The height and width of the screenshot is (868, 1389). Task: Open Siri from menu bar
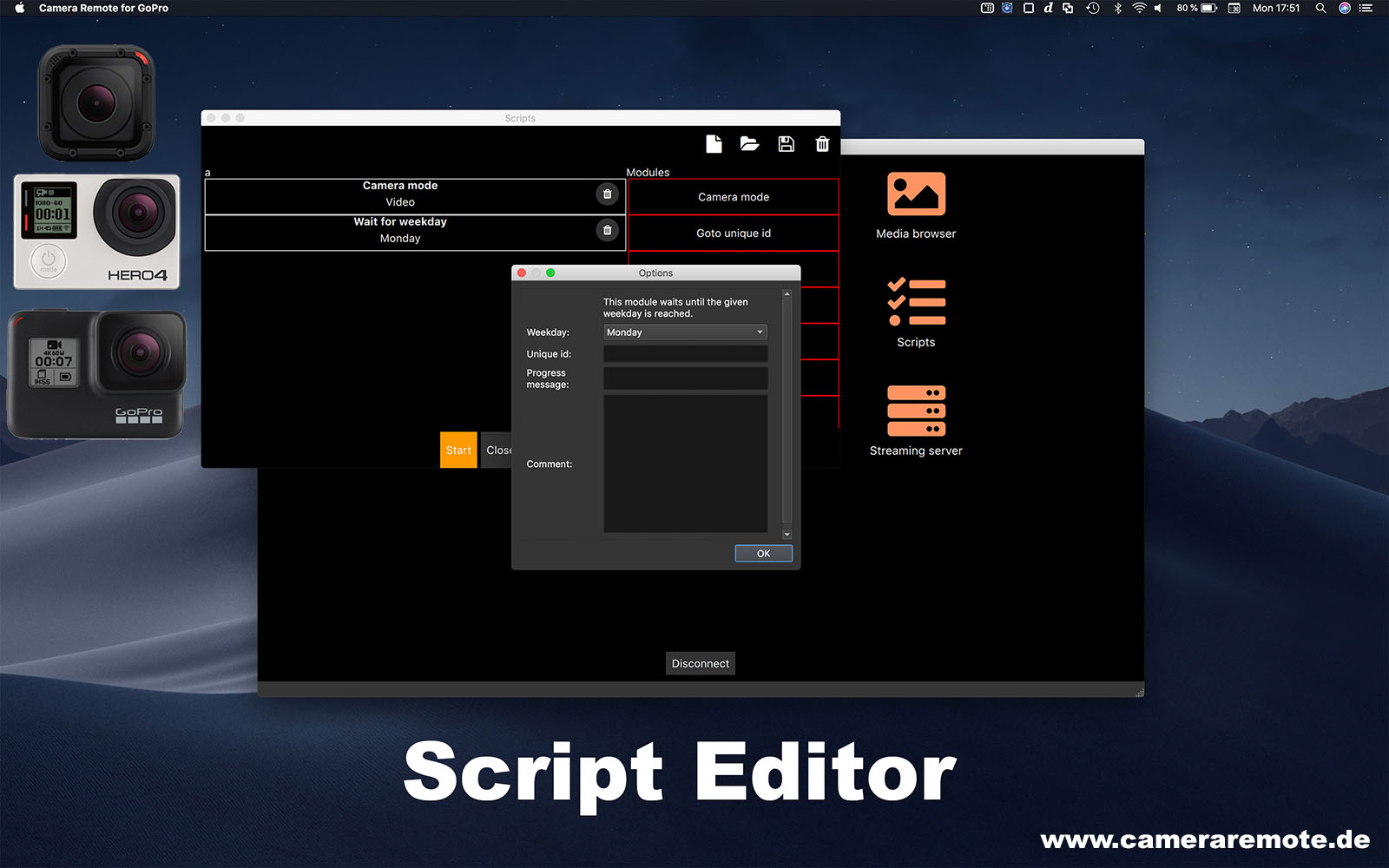tap(1345, 8)
